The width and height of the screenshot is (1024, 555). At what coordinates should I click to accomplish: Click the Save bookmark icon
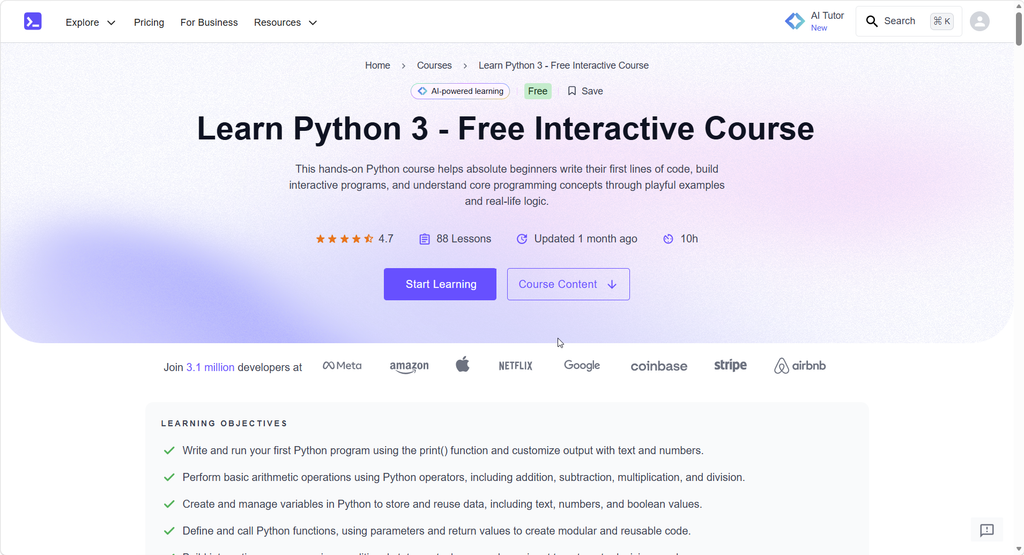[x=571, y=91]
